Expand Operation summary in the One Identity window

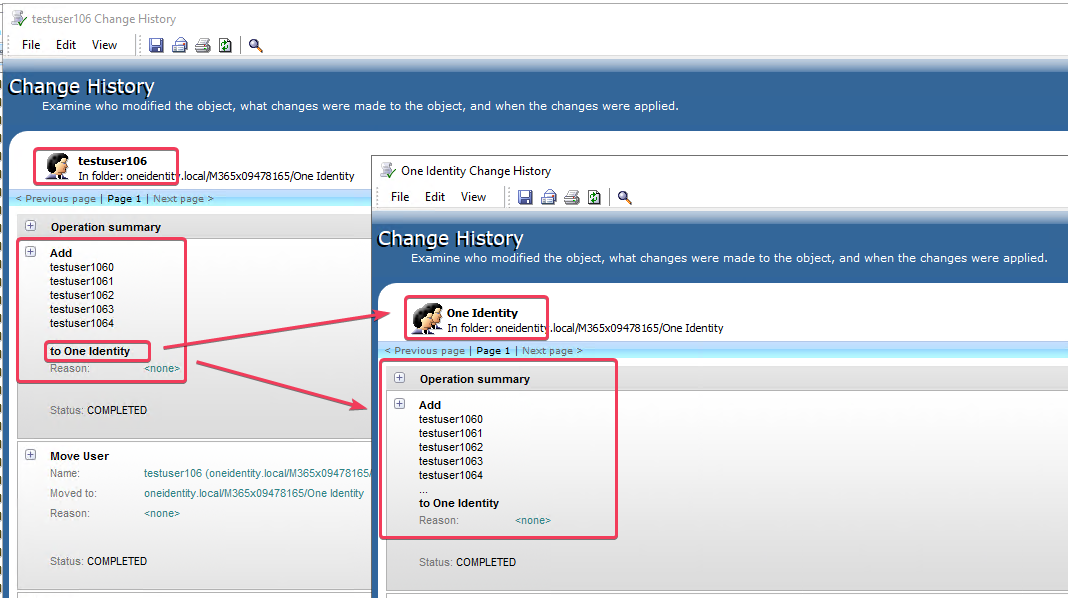[x=400, y=377]
